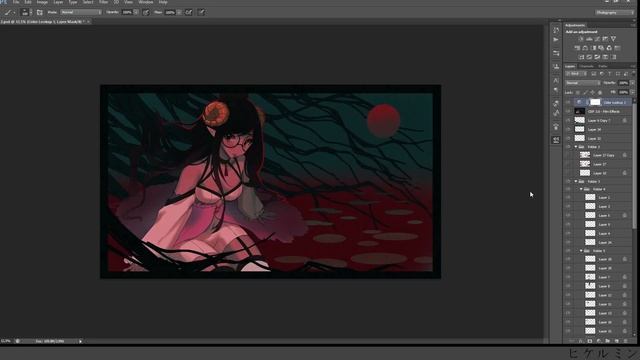Open the collapsed Character panel icon
The width and height of the screenshot is (640, 360).
(x=556, y=80)
